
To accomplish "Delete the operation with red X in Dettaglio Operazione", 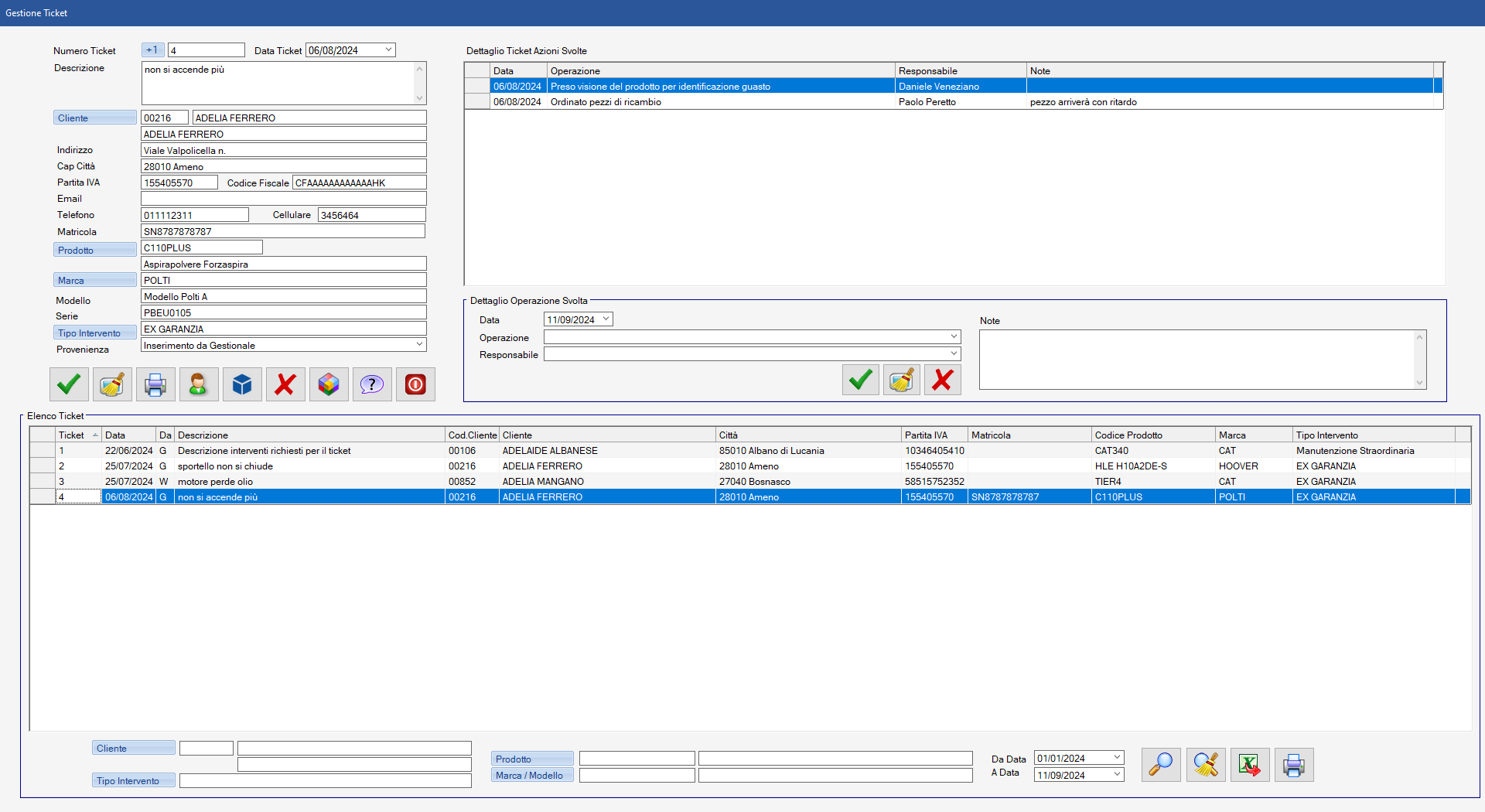I will click(x=942, y=380).
